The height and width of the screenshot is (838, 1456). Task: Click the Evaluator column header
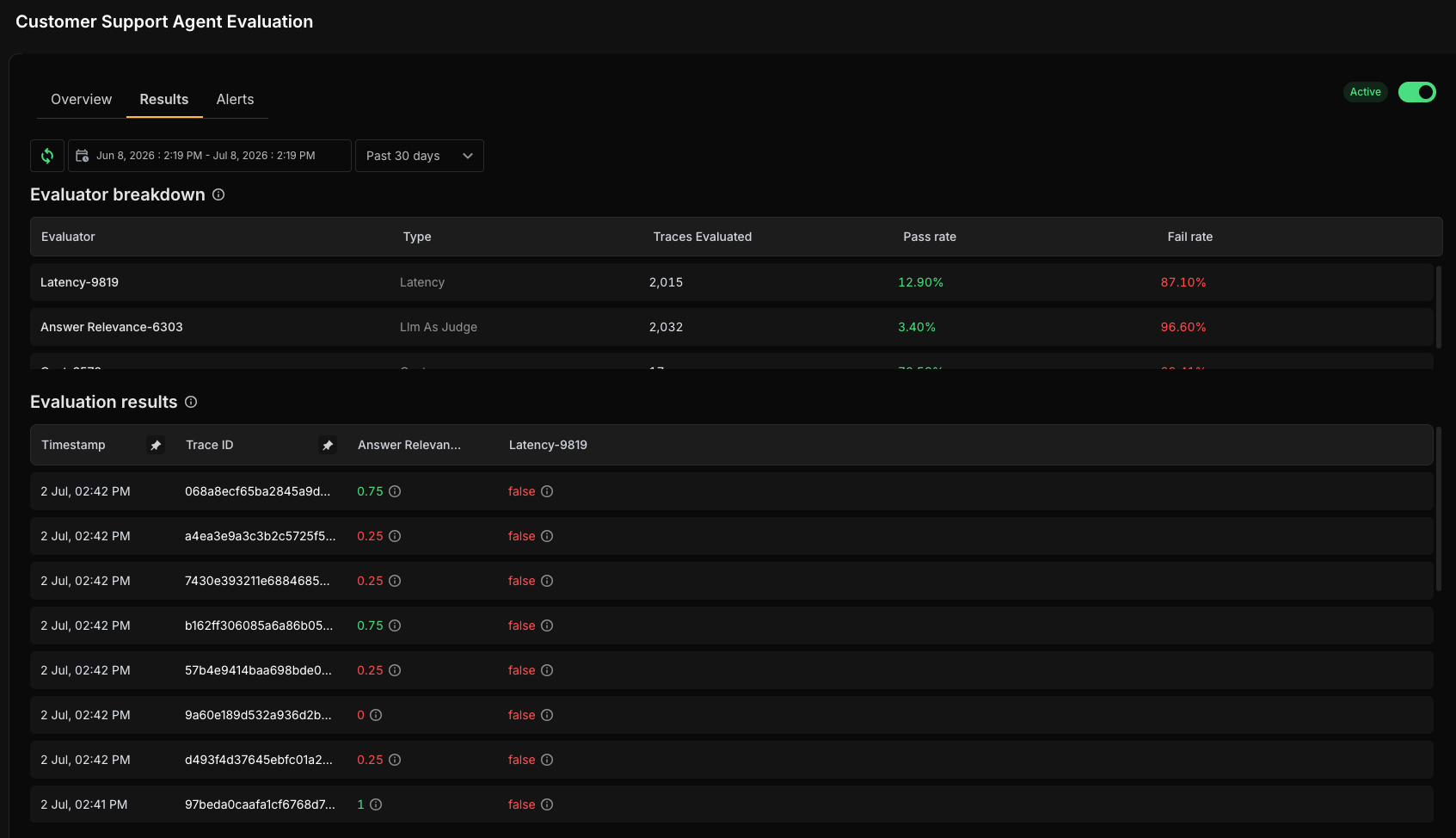(68, 237)
